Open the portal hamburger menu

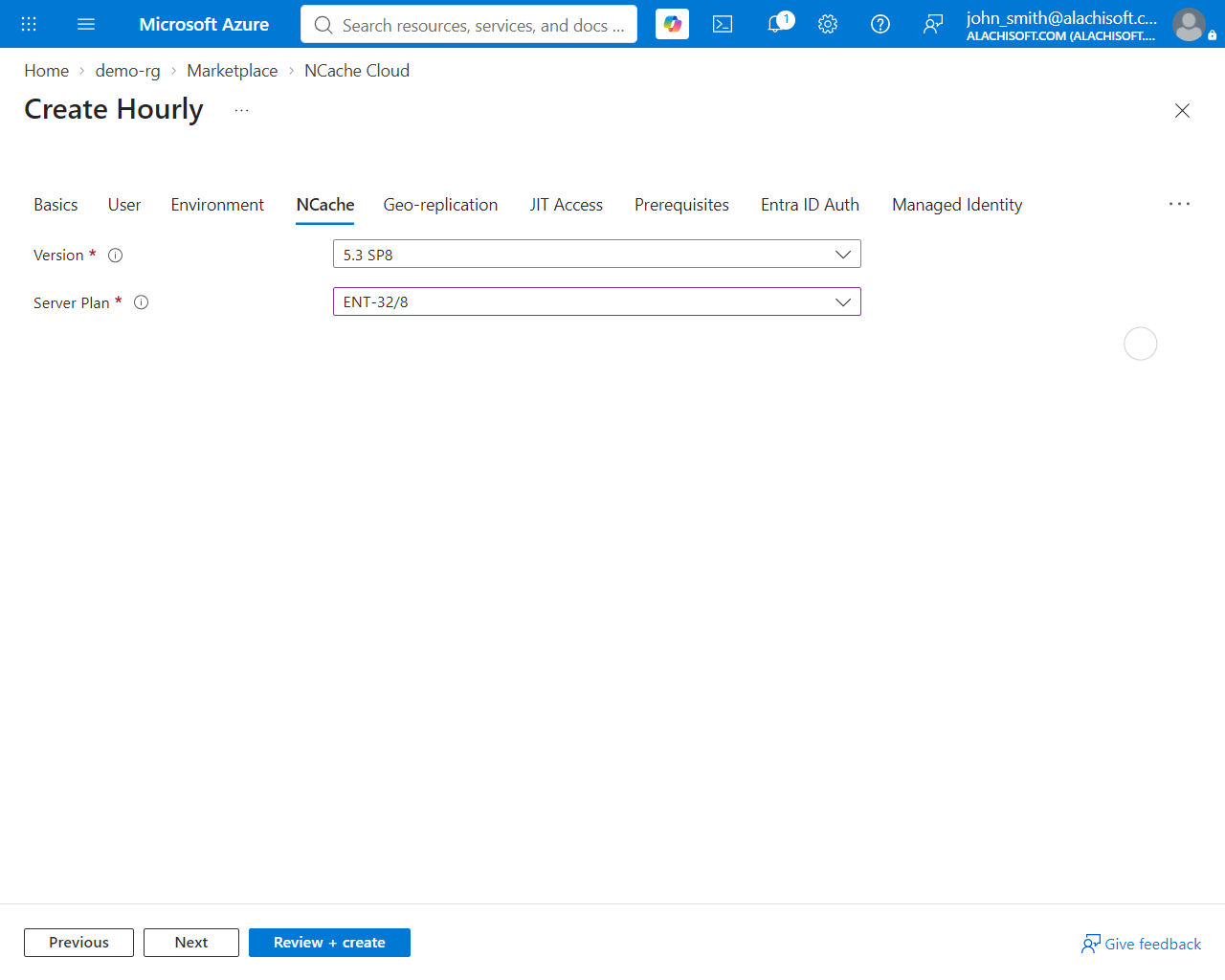point(86,24)
